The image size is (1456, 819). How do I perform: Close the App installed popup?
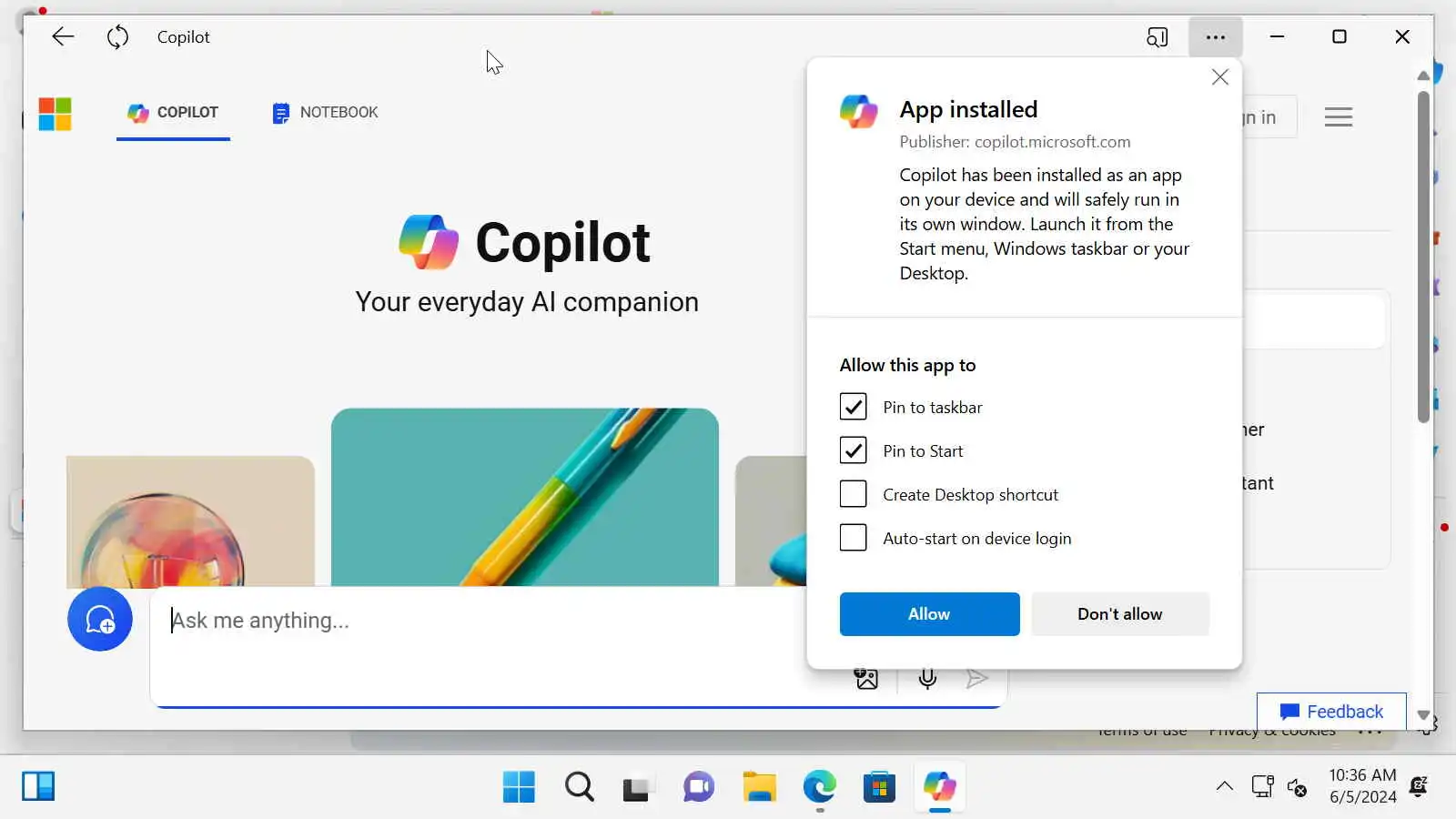point(1220,77)
